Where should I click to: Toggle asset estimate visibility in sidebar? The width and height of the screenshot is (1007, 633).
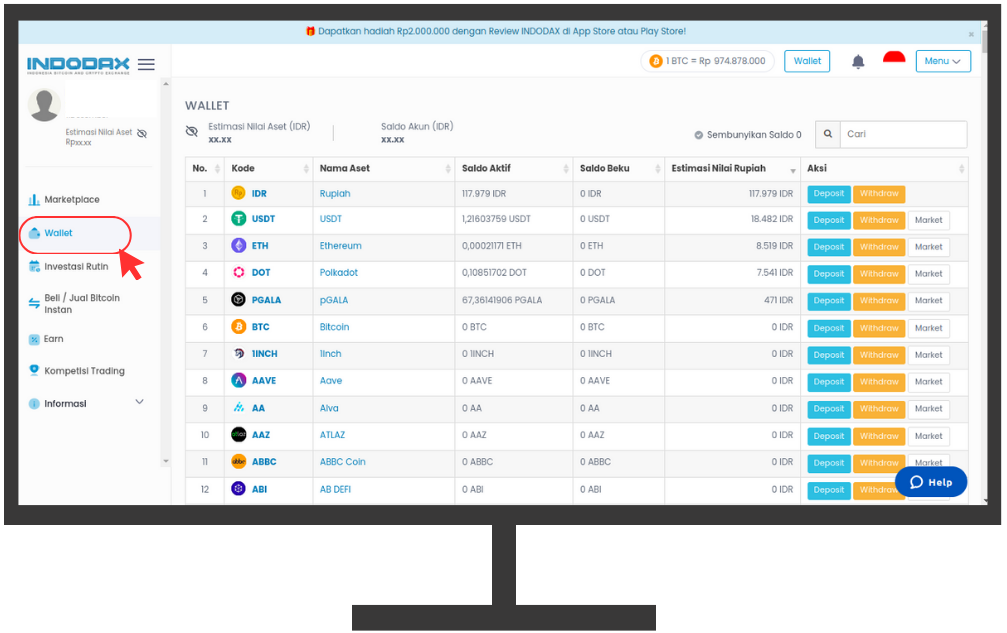pos(142,133)
